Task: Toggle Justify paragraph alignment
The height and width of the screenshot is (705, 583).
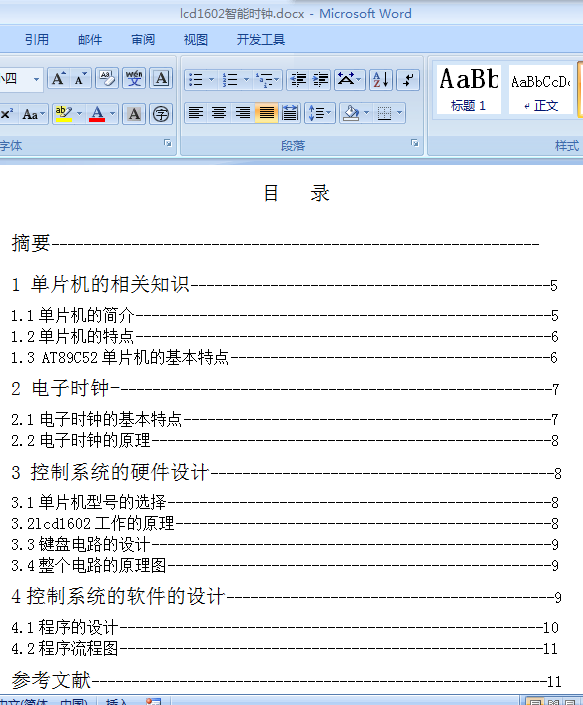Action: pyautogui.click(x=267, y=113)
